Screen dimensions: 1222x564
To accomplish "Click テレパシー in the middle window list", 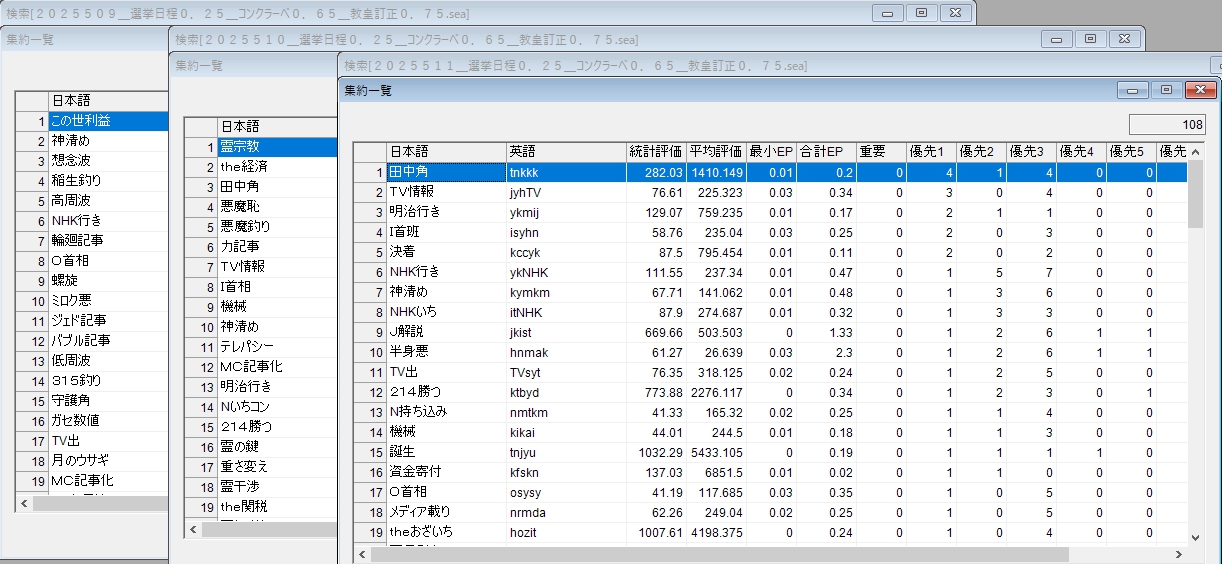I will point(276,347).
